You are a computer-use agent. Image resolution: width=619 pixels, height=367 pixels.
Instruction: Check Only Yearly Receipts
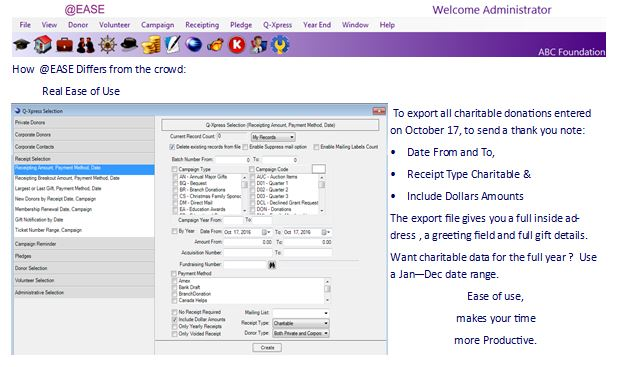pyautogui.click(x=174, y=326)
